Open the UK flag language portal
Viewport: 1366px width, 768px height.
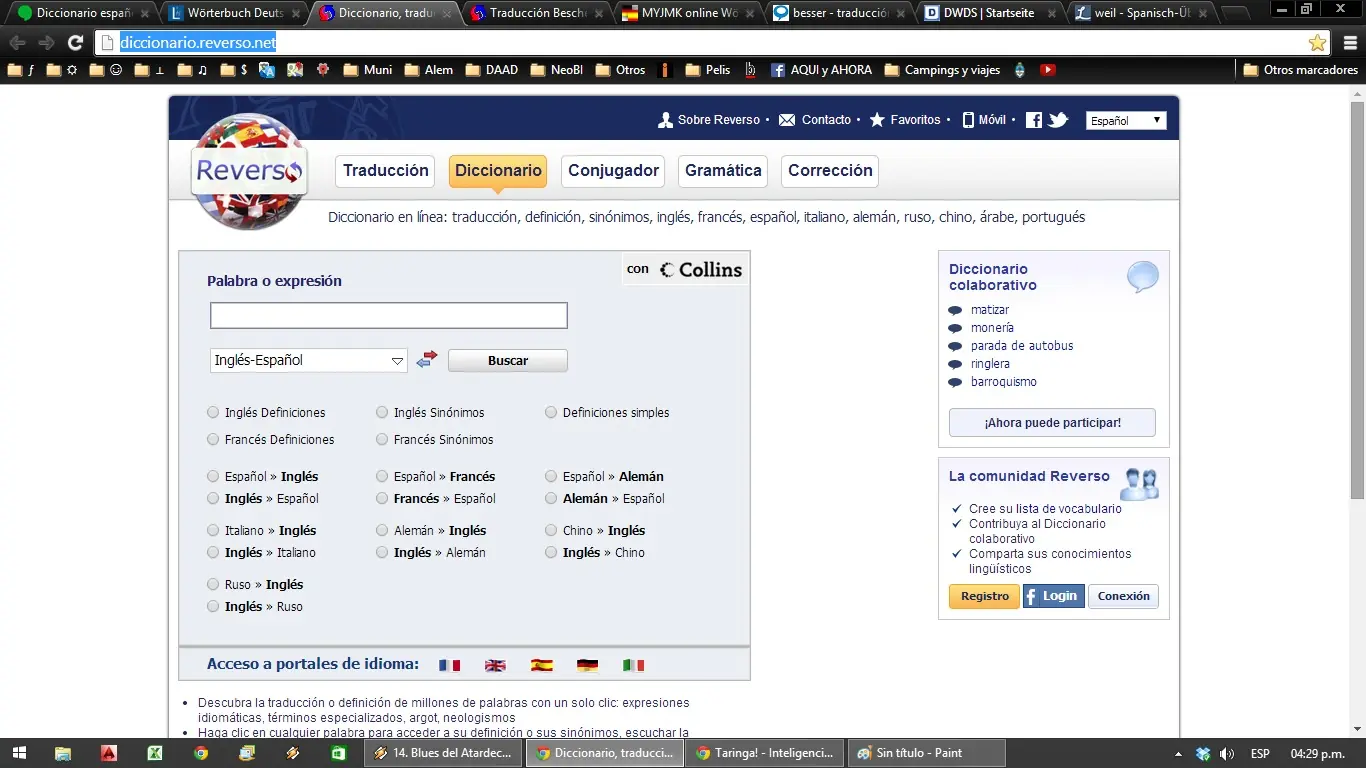[x=495, y=665]
